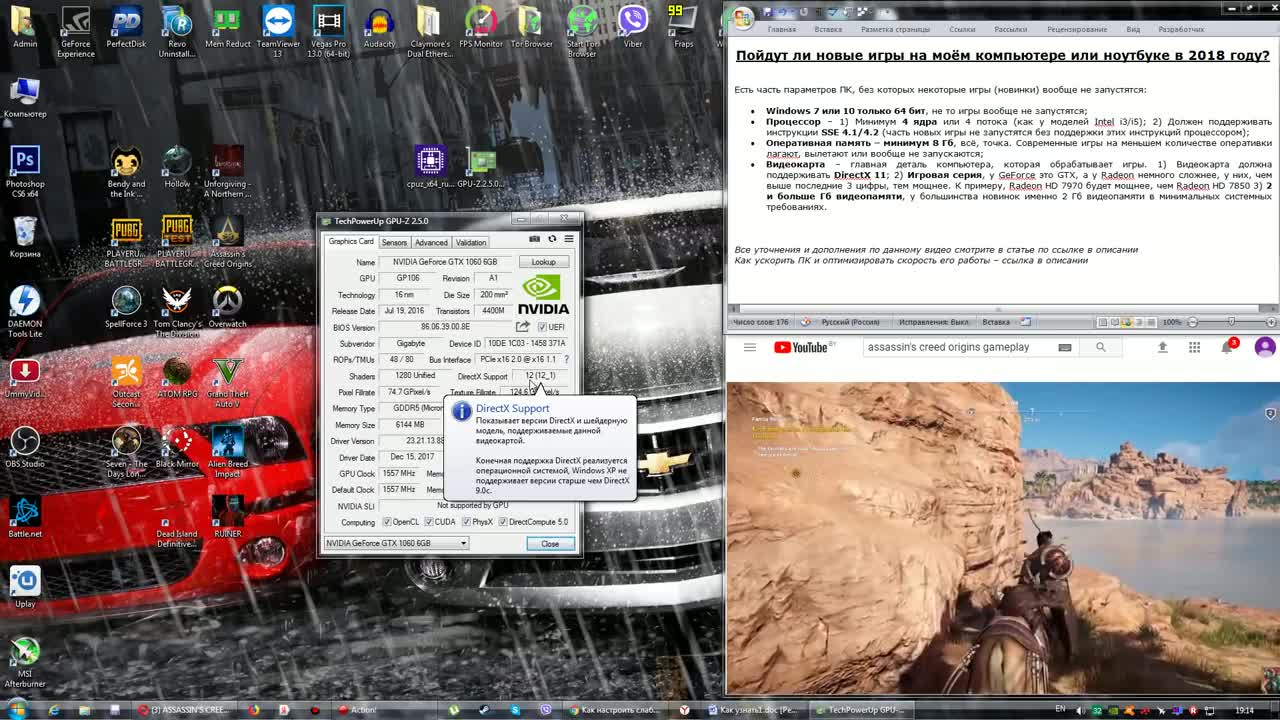This screenshot has width=1280, height=720.
Task: Open the Battle.net desktop shortcut
Action: click(25, 518)
